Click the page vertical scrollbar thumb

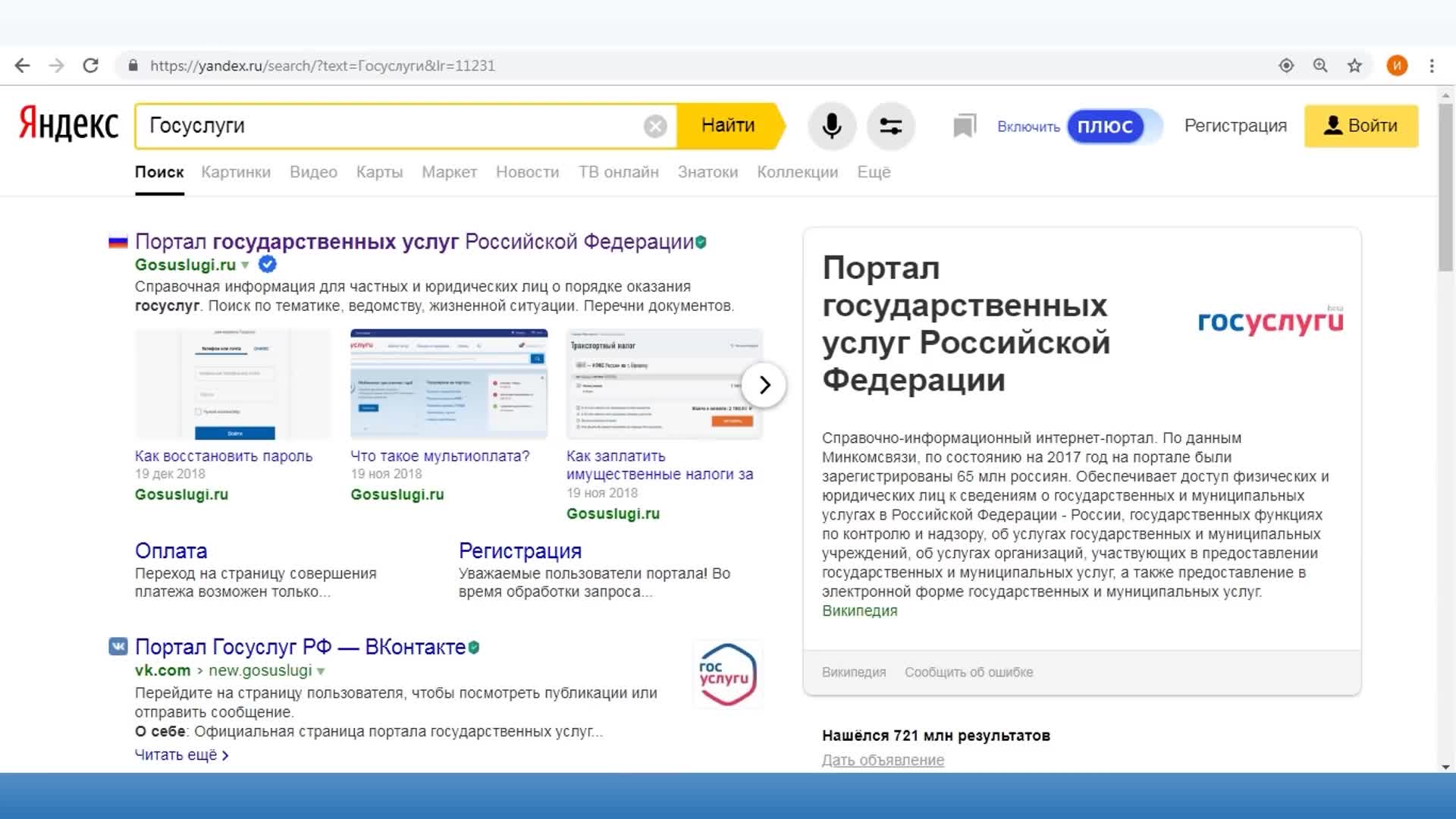[x=1445, y=186]
